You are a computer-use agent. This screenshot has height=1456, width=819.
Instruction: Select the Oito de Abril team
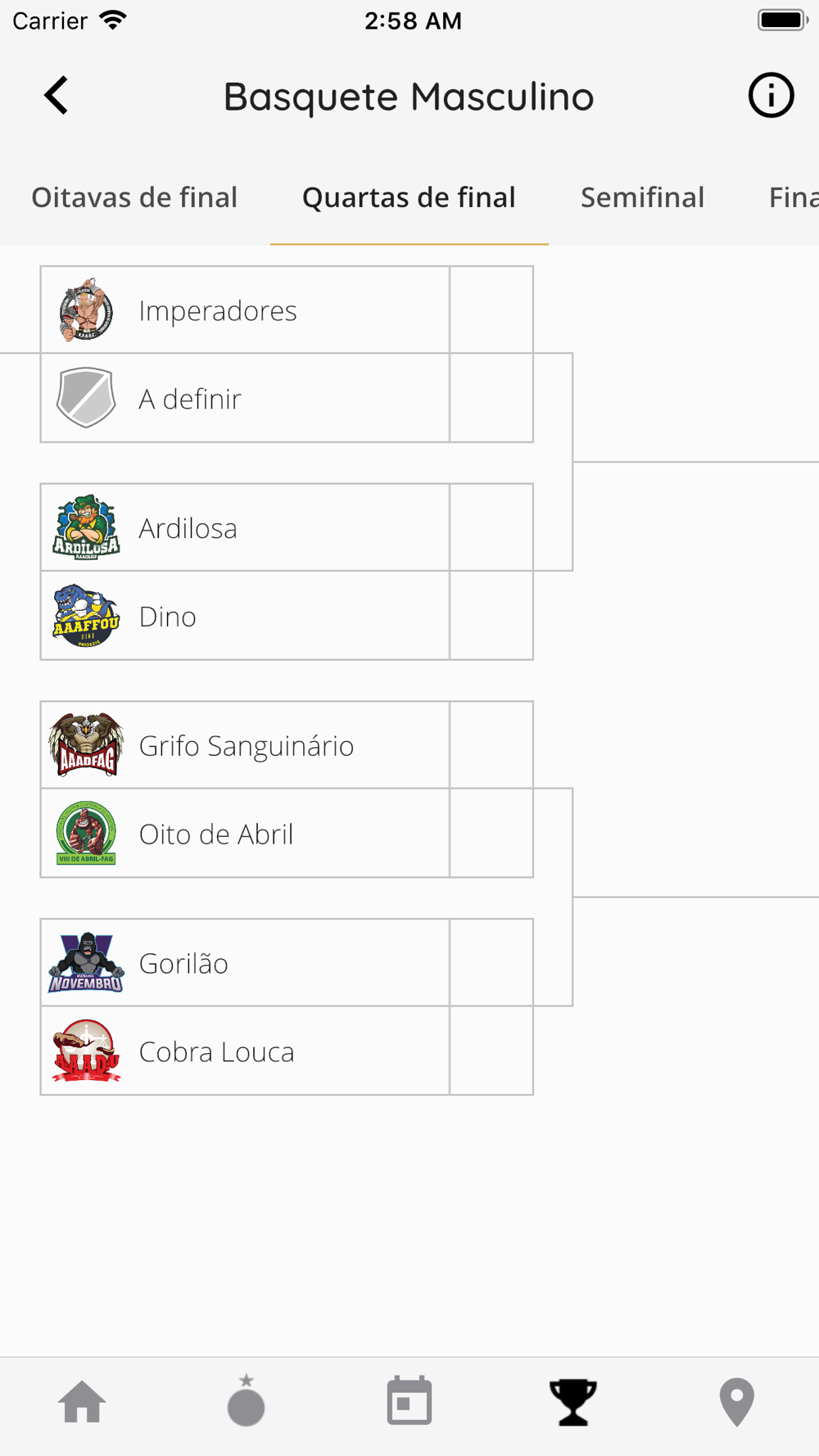tap(246, 834)
